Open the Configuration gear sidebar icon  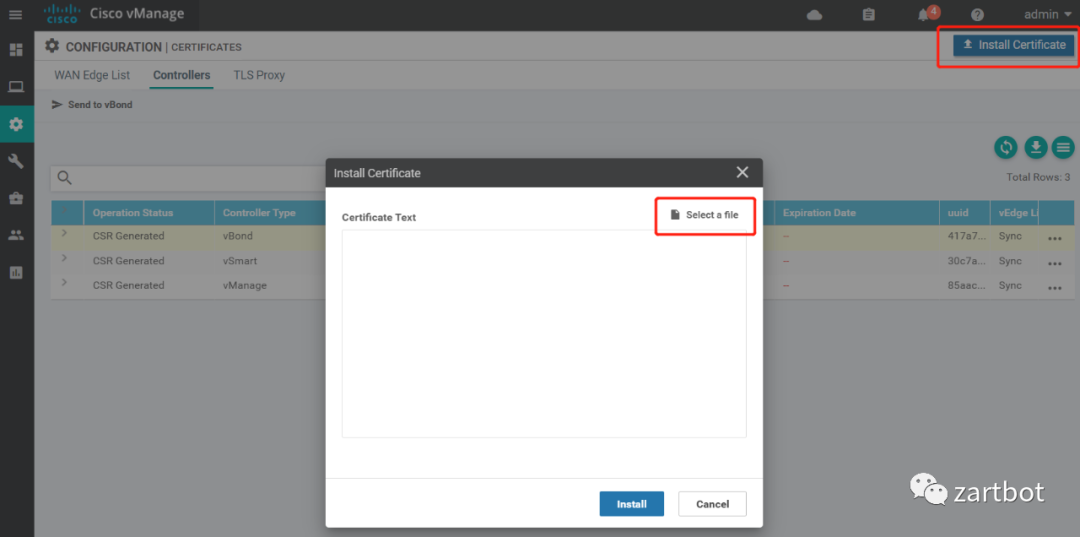click(x=16, y=125)
